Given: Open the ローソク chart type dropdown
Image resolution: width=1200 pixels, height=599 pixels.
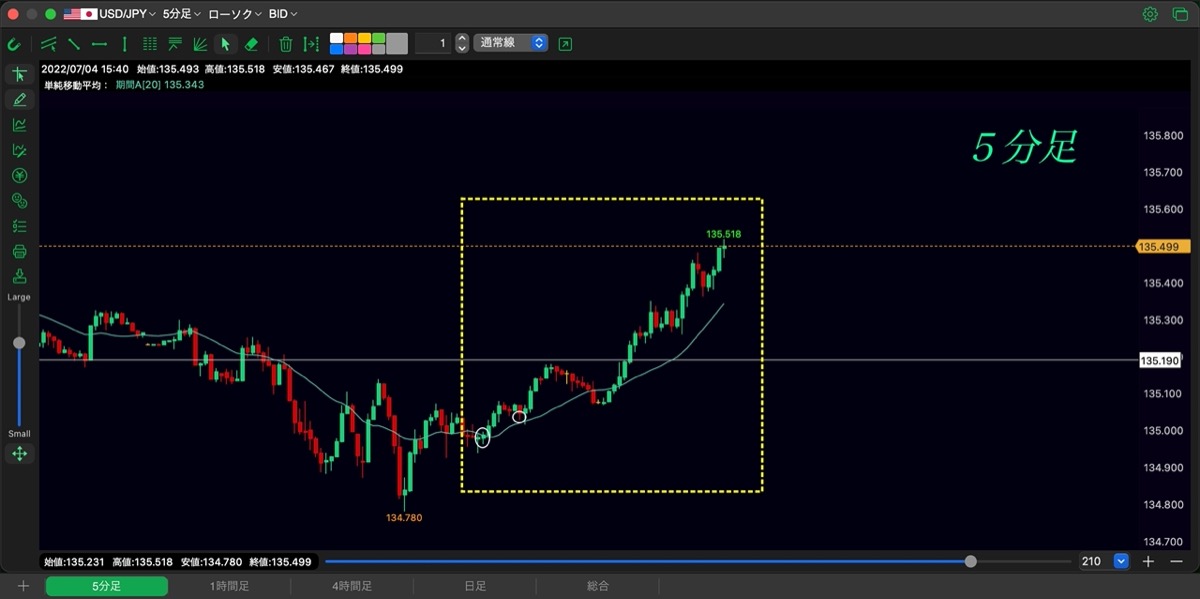Looking at the screenshot, I should coord(235,14).
